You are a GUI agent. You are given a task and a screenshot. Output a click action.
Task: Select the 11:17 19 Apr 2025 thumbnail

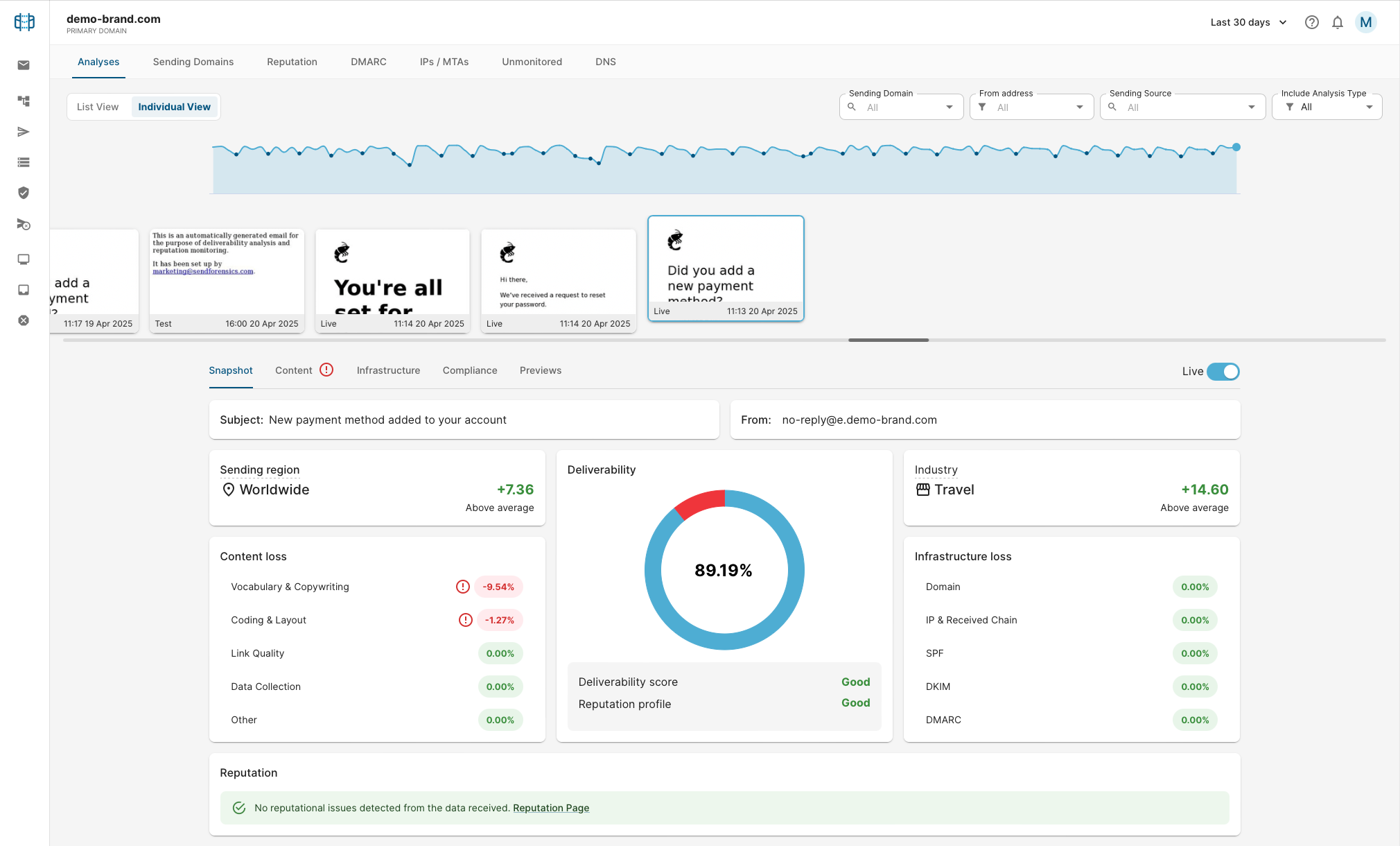(94, 281)
